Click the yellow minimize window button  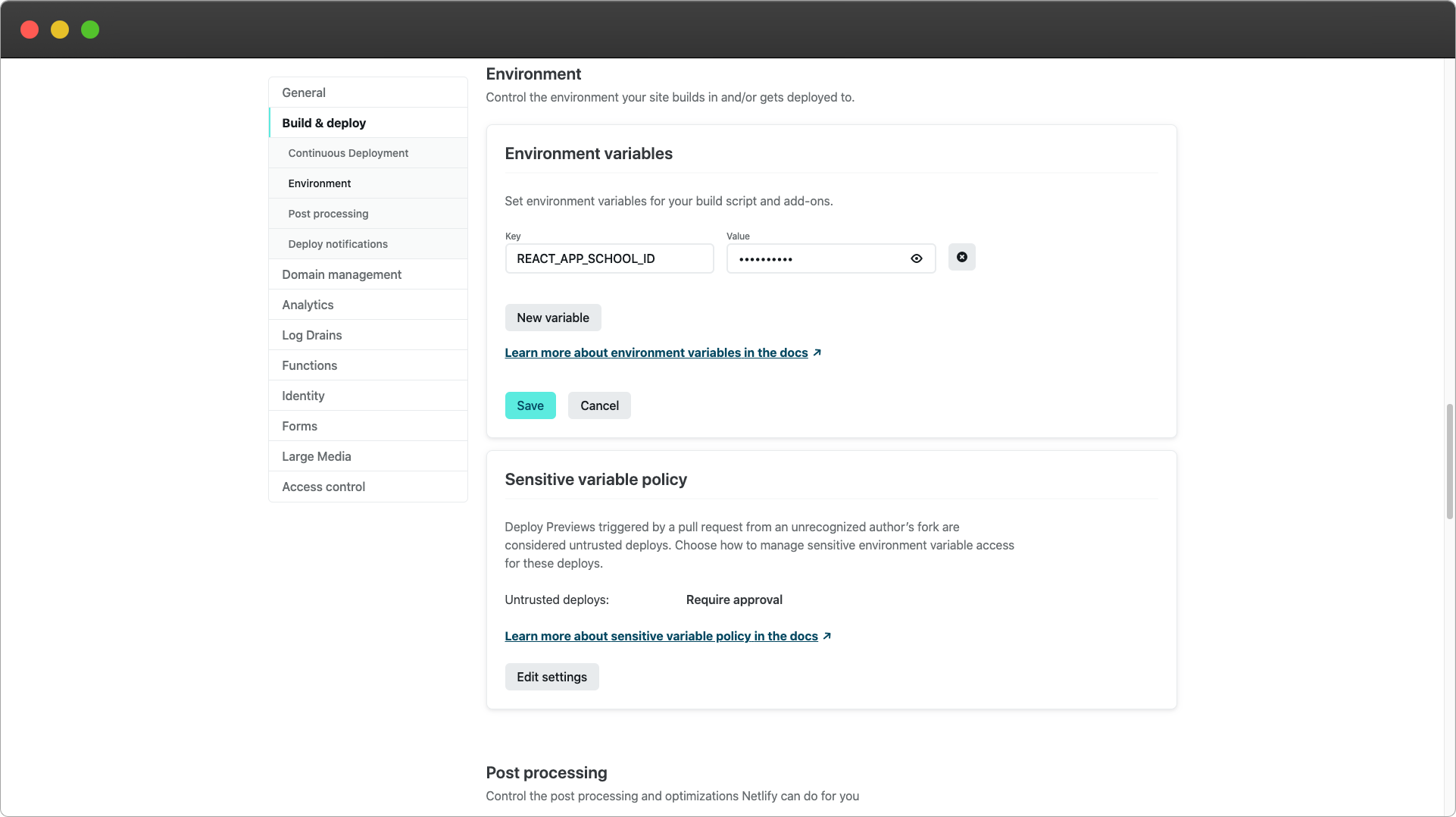coord(60,30)
